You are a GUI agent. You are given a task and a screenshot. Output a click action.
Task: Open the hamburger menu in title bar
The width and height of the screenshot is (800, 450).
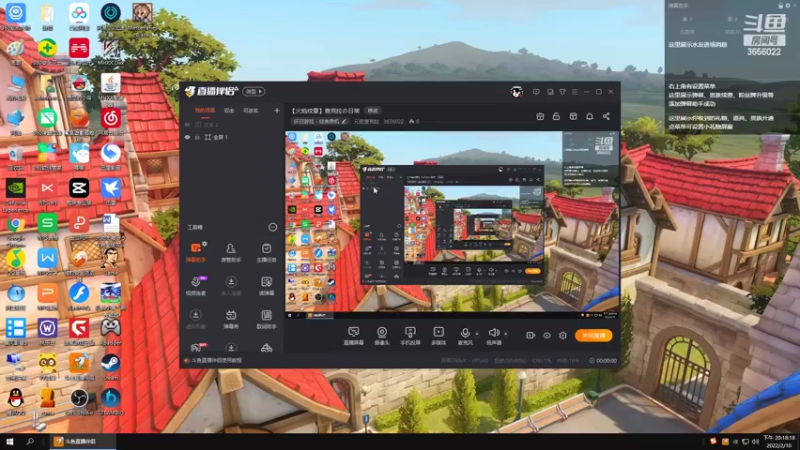click(x=574, y=92)
